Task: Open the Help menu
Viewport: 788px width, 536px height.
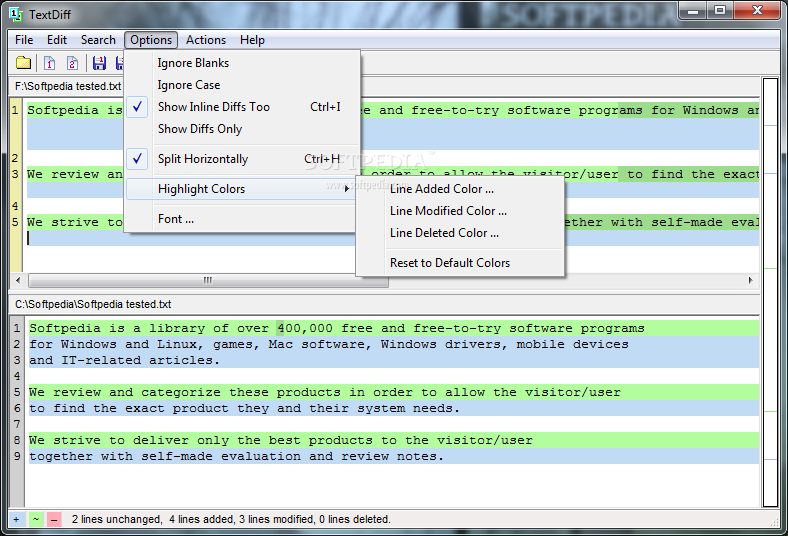Action: 252,40
